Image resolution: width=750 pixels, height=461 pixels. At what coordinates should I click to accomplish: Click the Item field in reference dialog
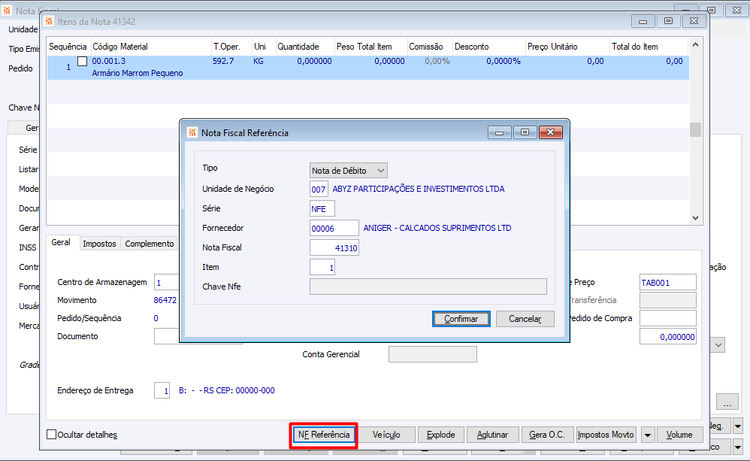322,267
